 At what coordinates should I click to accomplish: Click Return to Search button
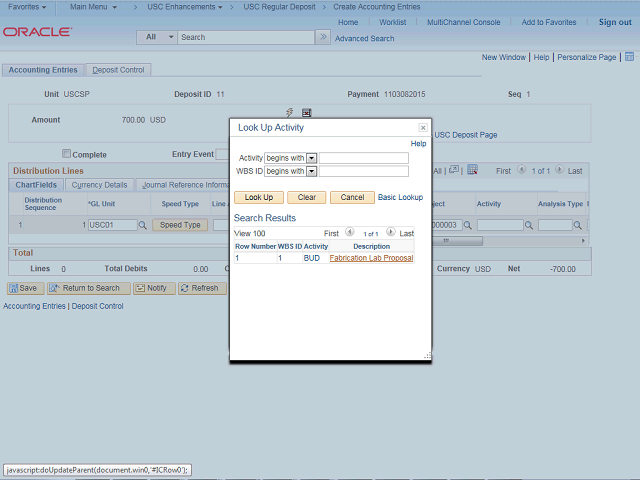pos(89,288)
